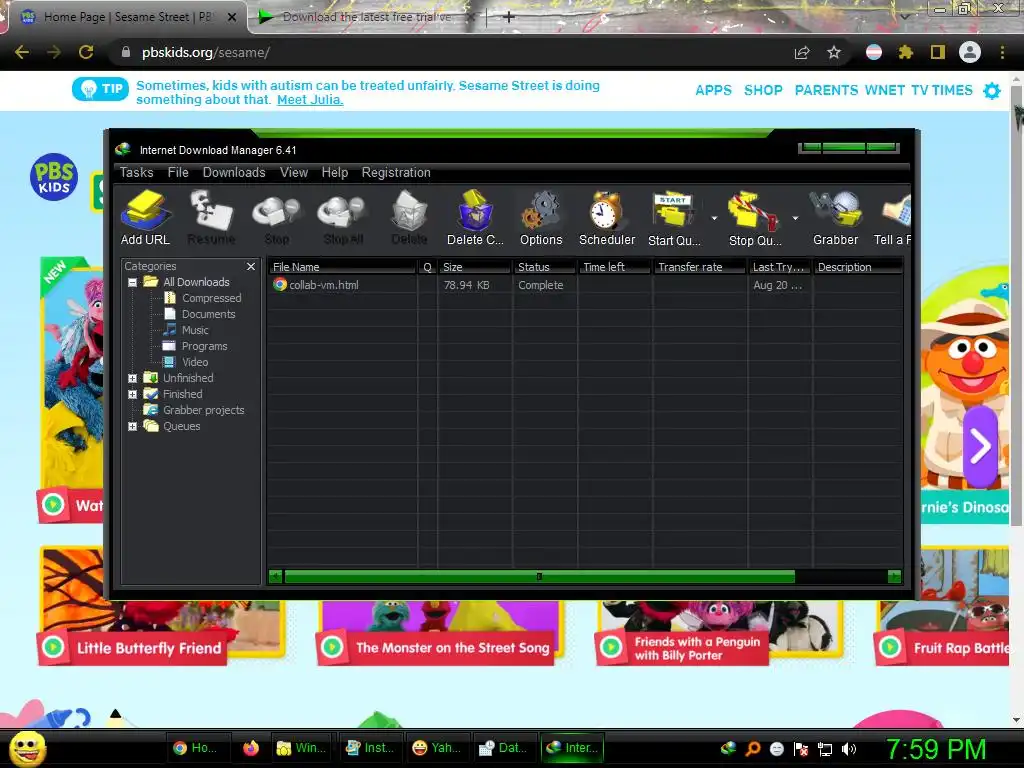
Task: Open APPS link on PBS Kids
Action: click(713, 90)
